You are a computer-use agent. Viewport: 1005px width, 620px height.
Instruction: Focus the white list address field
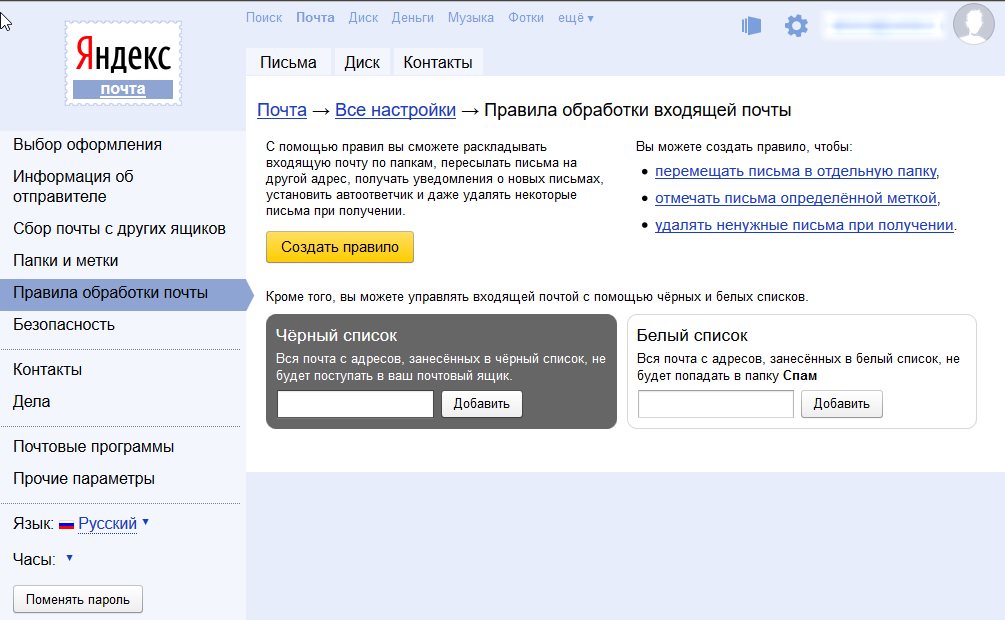715,404
